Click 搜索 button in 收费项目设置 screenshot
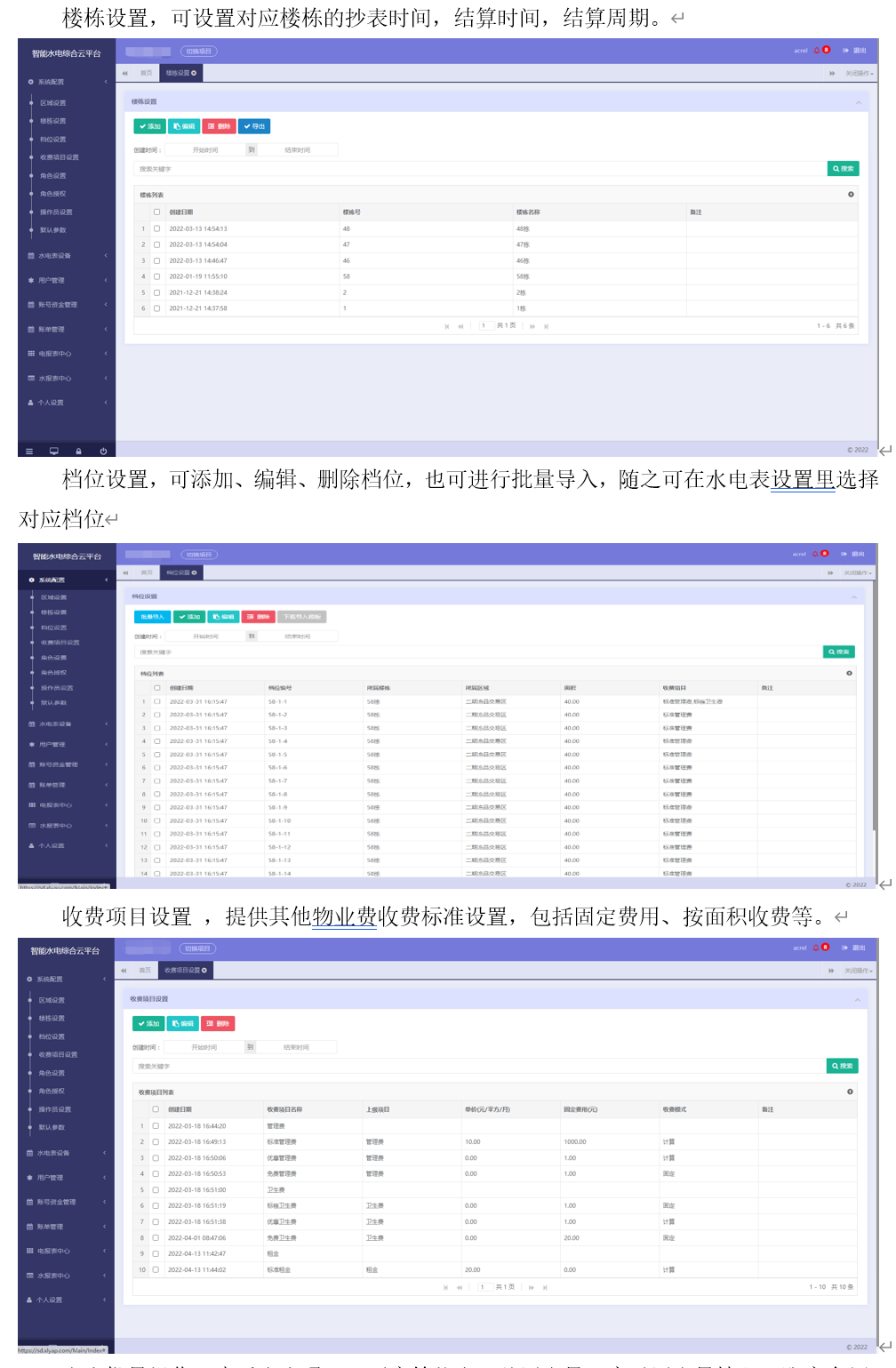This screenshot has height=1368, width=896. [842, 1066]
